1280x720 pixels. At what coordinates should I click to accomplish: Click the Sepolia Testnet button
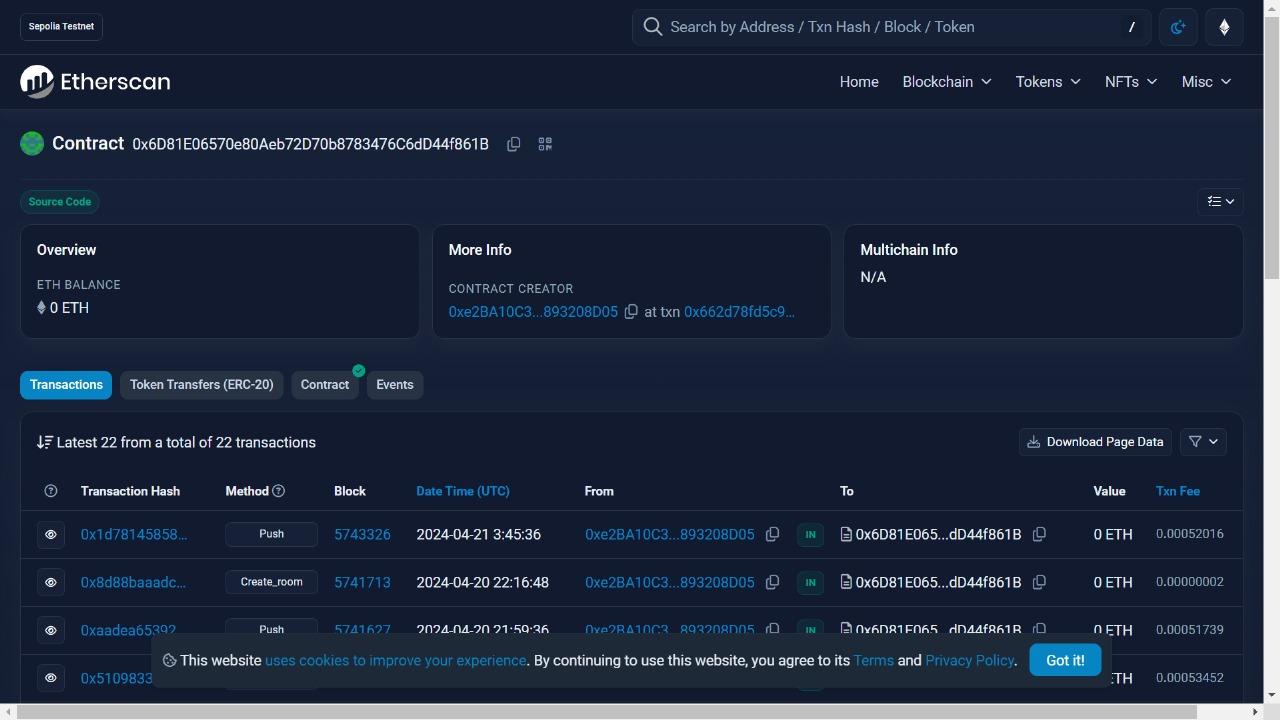[x=61, y=27]
